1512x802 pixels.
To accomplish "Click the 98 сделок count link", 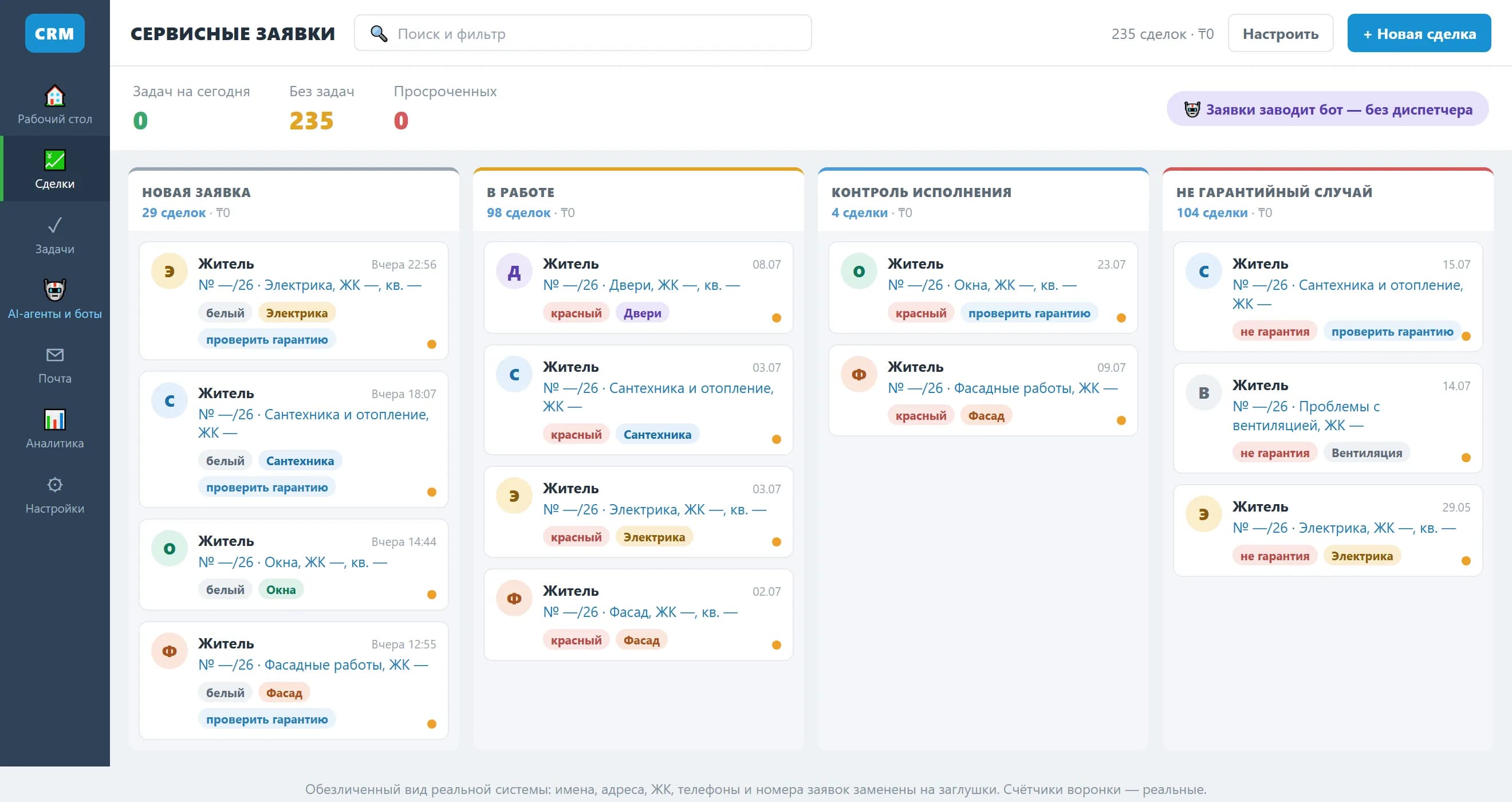I will tap(518, 213).
